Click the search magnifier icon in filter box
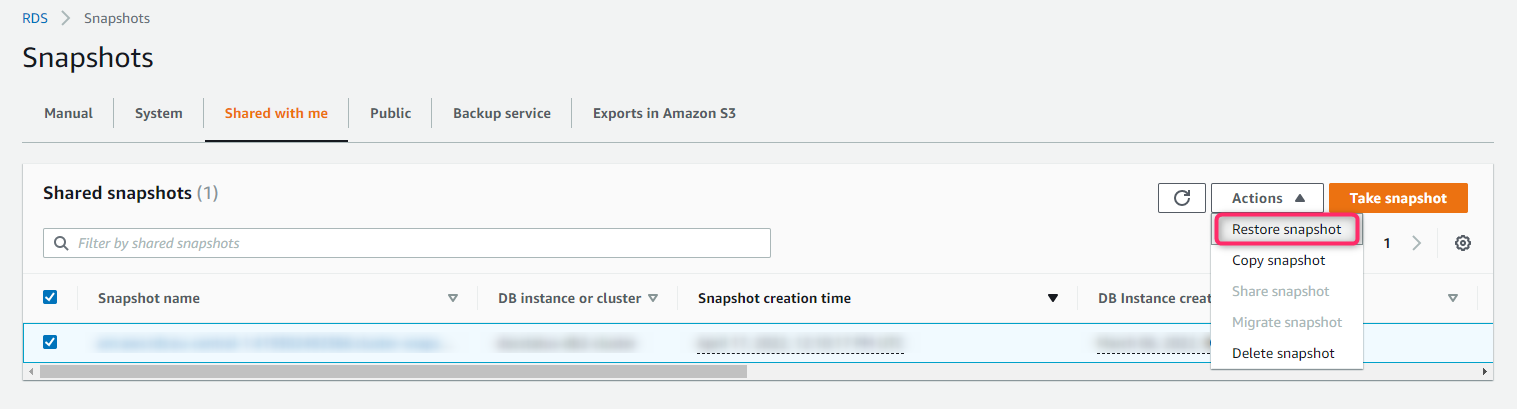The height and width of the screenshot is (409, 1517). [61, 243]
